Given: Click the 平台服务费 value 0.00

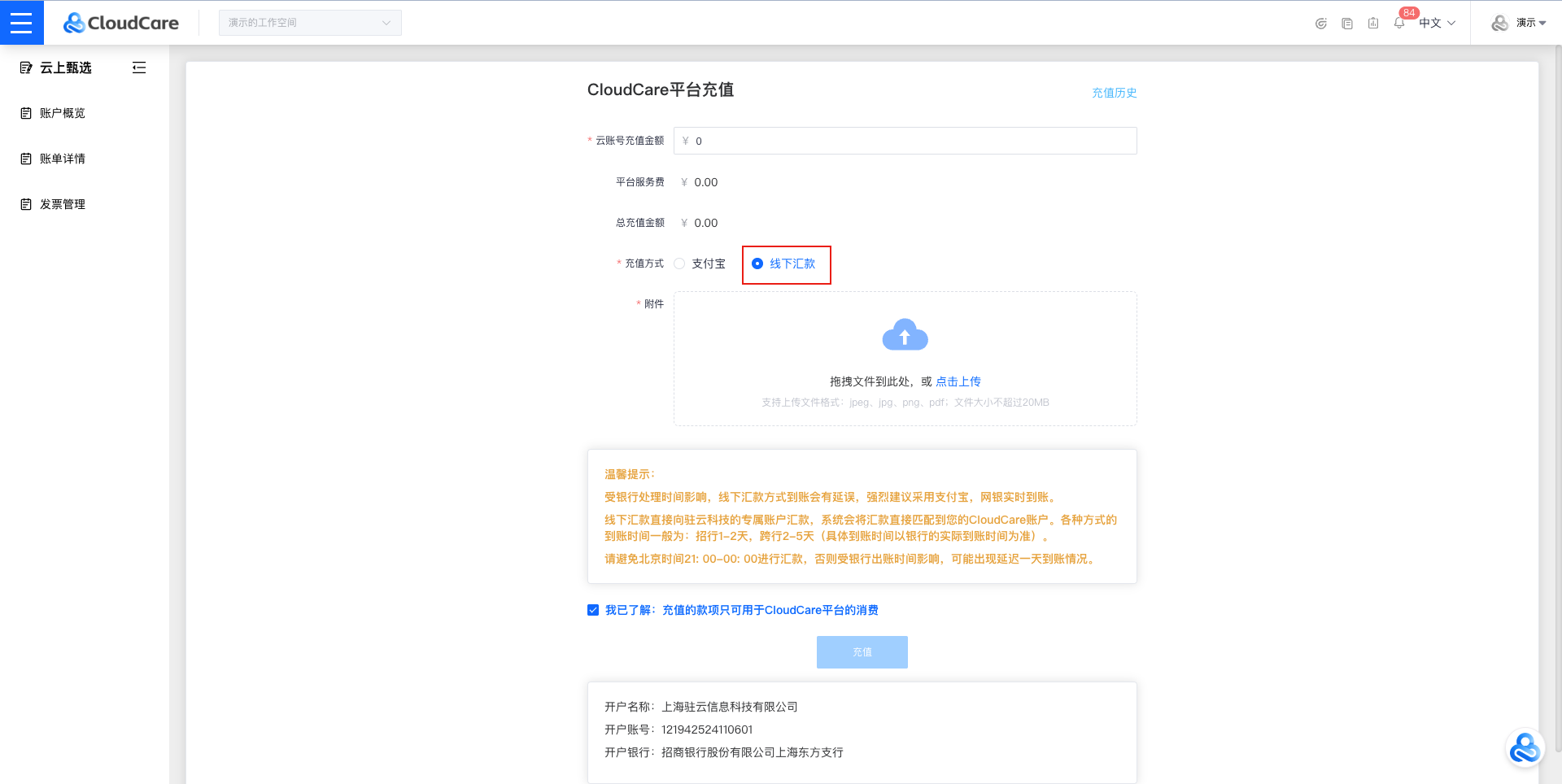Looking at the screenshot, I should pyautogui.click(x=705, y=182).
